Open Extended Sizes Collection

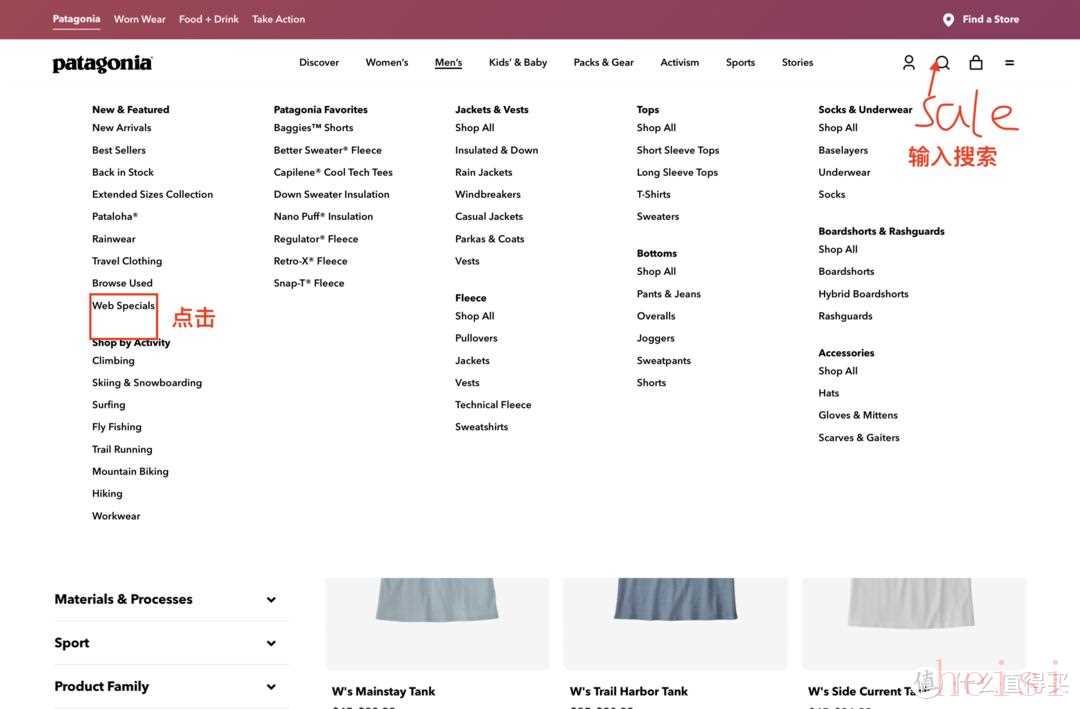tap(152, 194)
